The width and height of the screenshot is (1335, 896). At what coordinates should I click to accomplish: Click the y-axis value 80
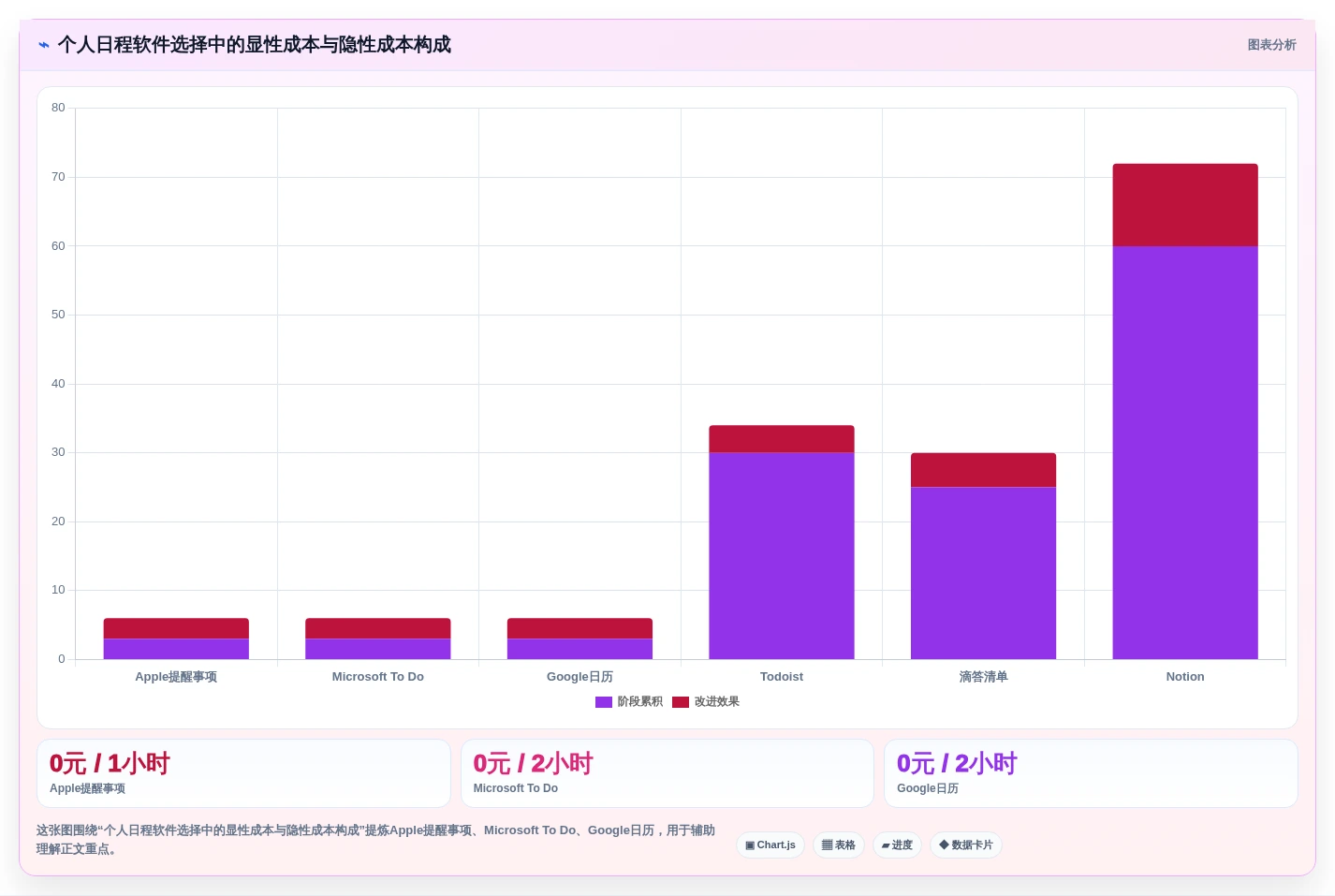(58, 108)
